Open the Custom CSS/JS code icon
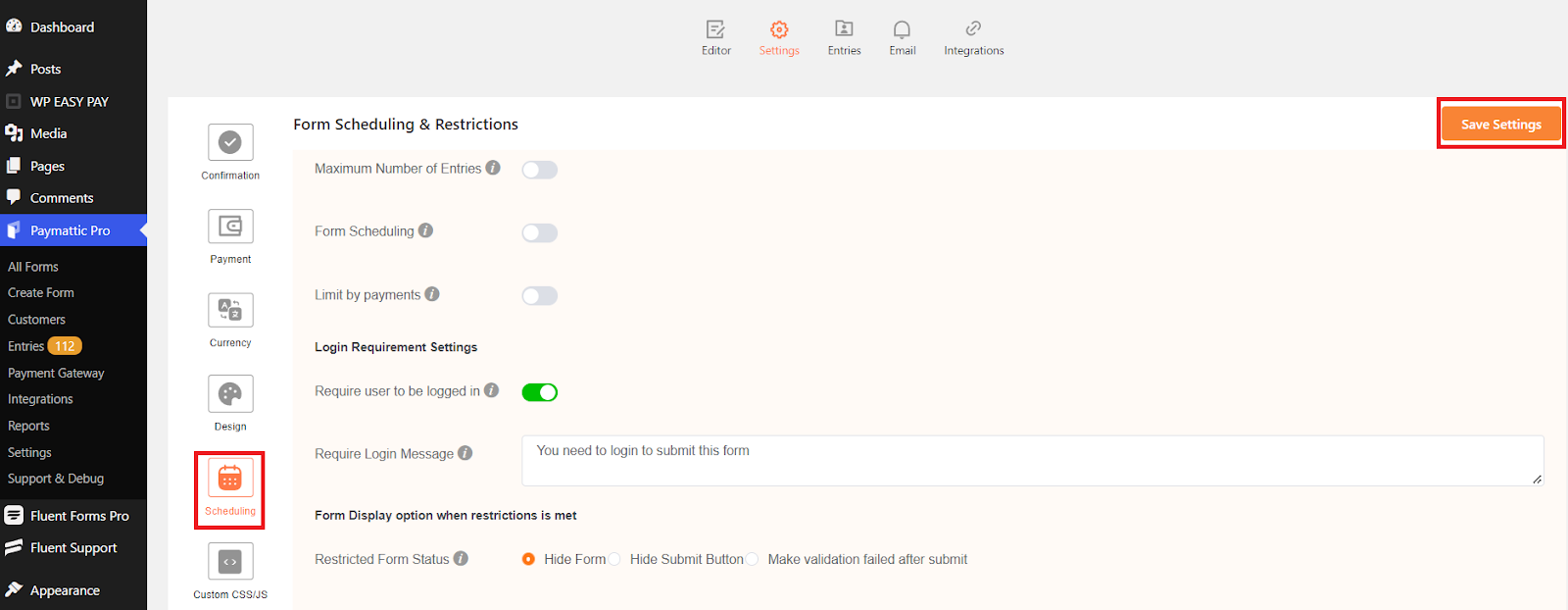 point(230,562)
